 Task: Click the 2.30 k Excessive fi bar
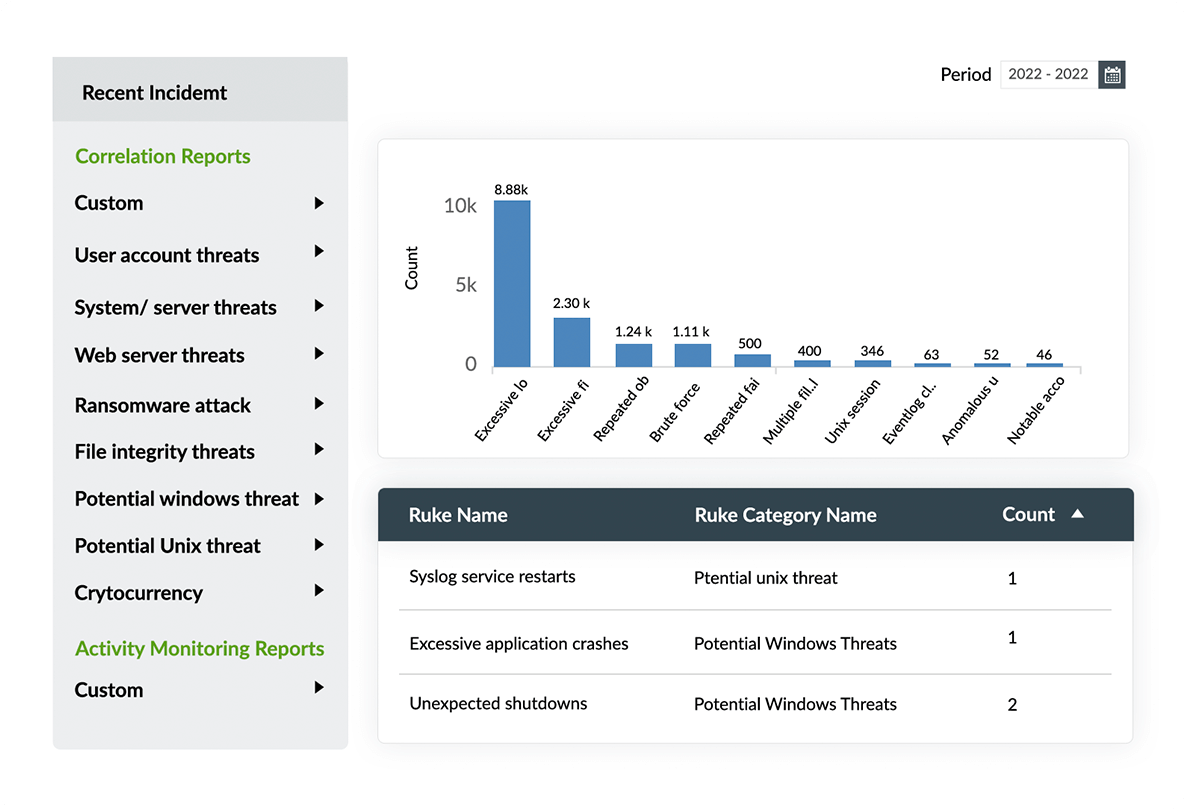point(571,342)
